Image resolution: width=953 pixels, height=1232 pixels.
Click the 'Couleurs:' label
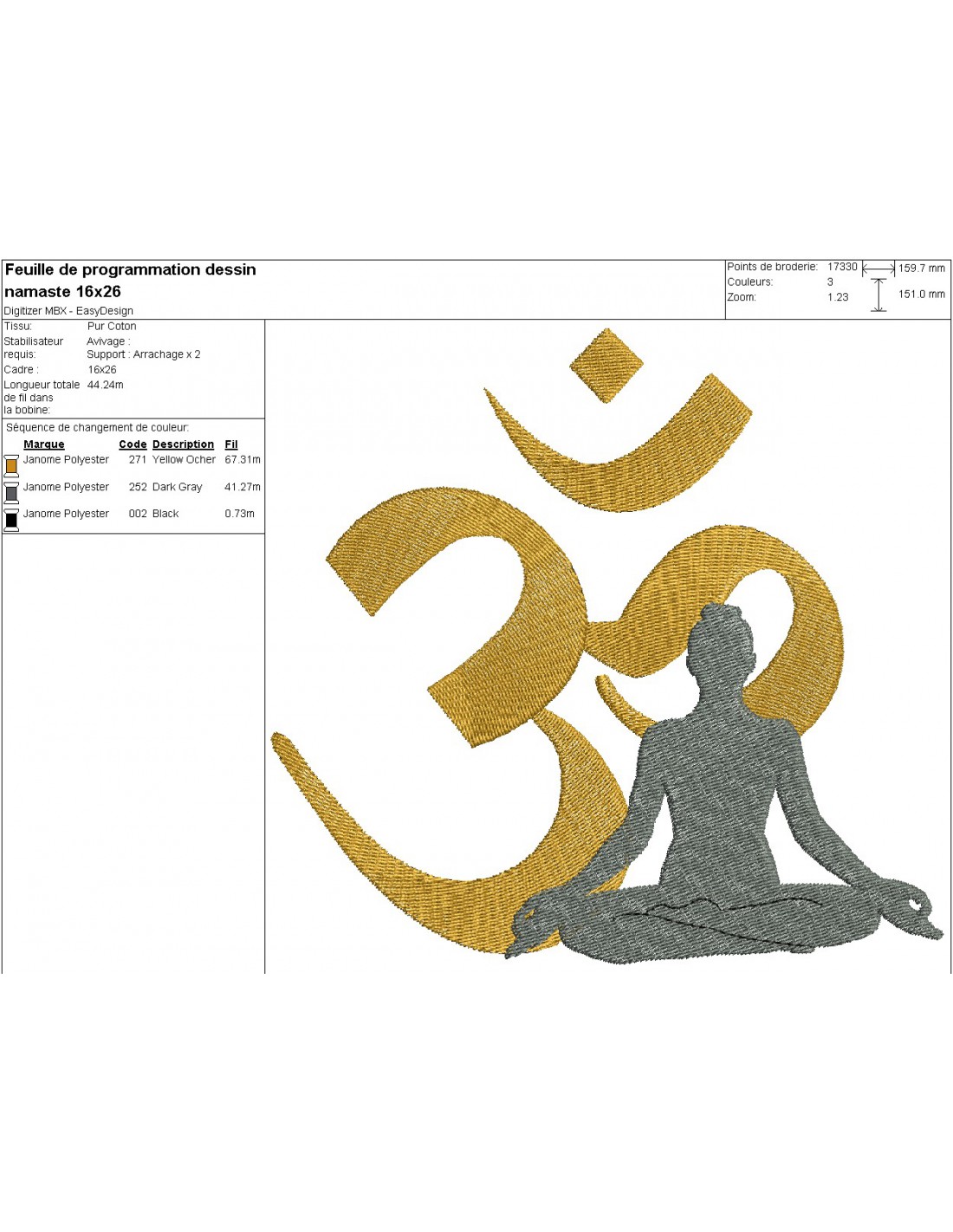tap(749, 282)
